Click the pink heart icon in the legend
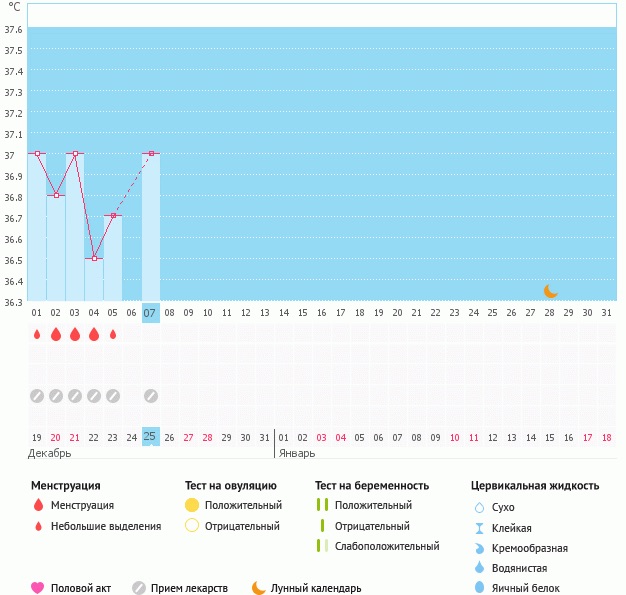The image size is (626, 595). point(38,588)
